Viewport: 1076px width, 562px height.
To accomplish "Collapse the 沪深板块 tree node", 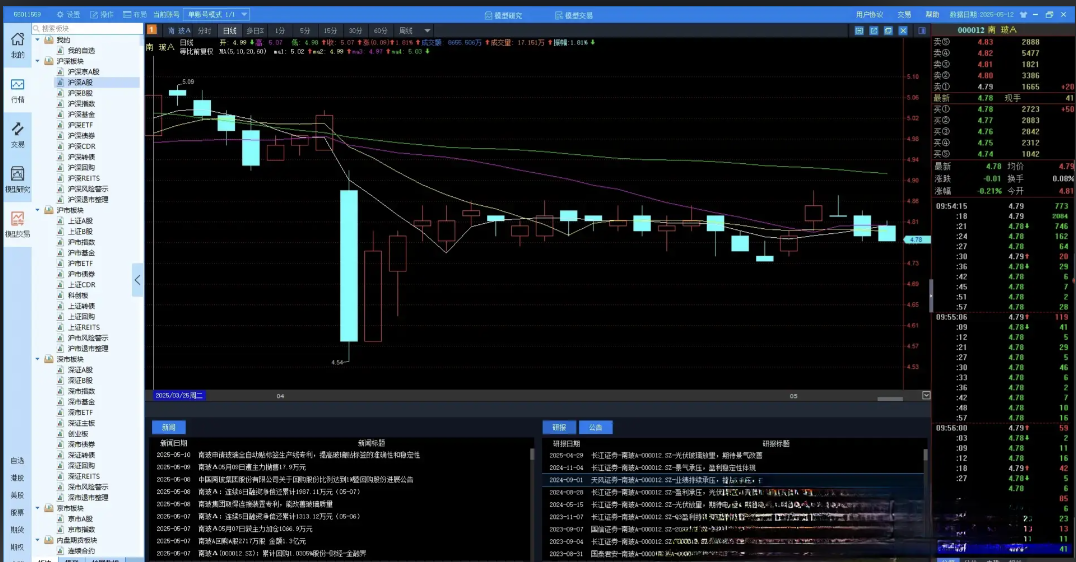I will [x=38, y=61].
